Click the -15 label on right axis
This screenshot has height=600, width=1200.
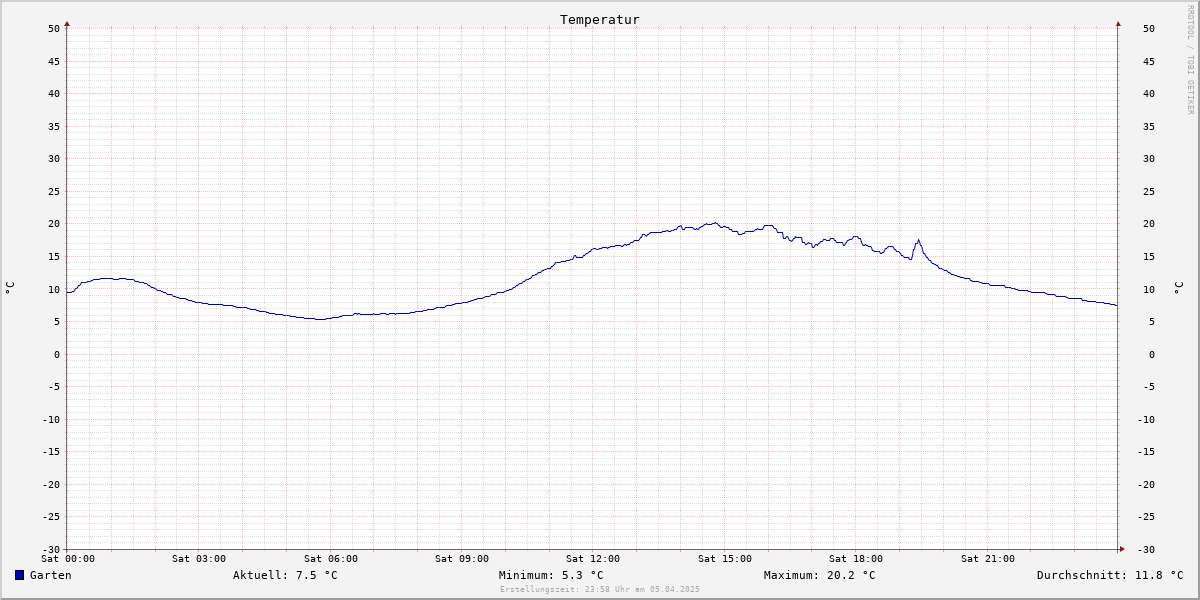(1145, 452)
